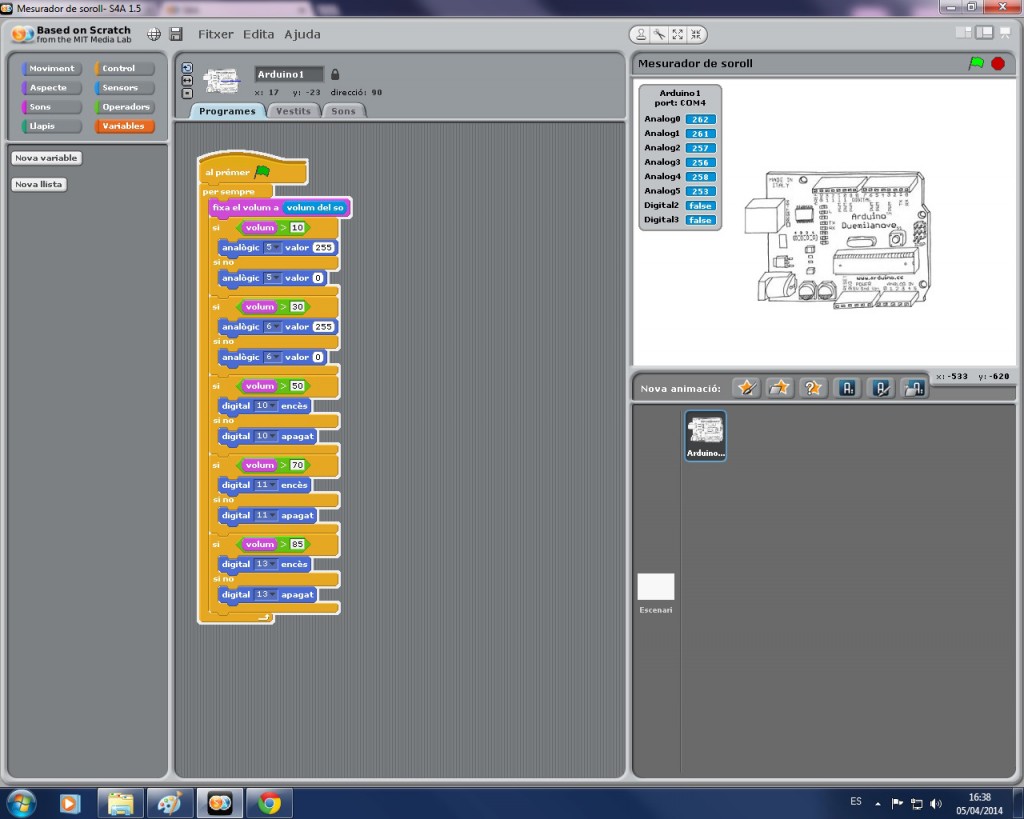
Task: Click the red stop sign to halt scripts
Action: pyautogui.click(x=997, y=63)
